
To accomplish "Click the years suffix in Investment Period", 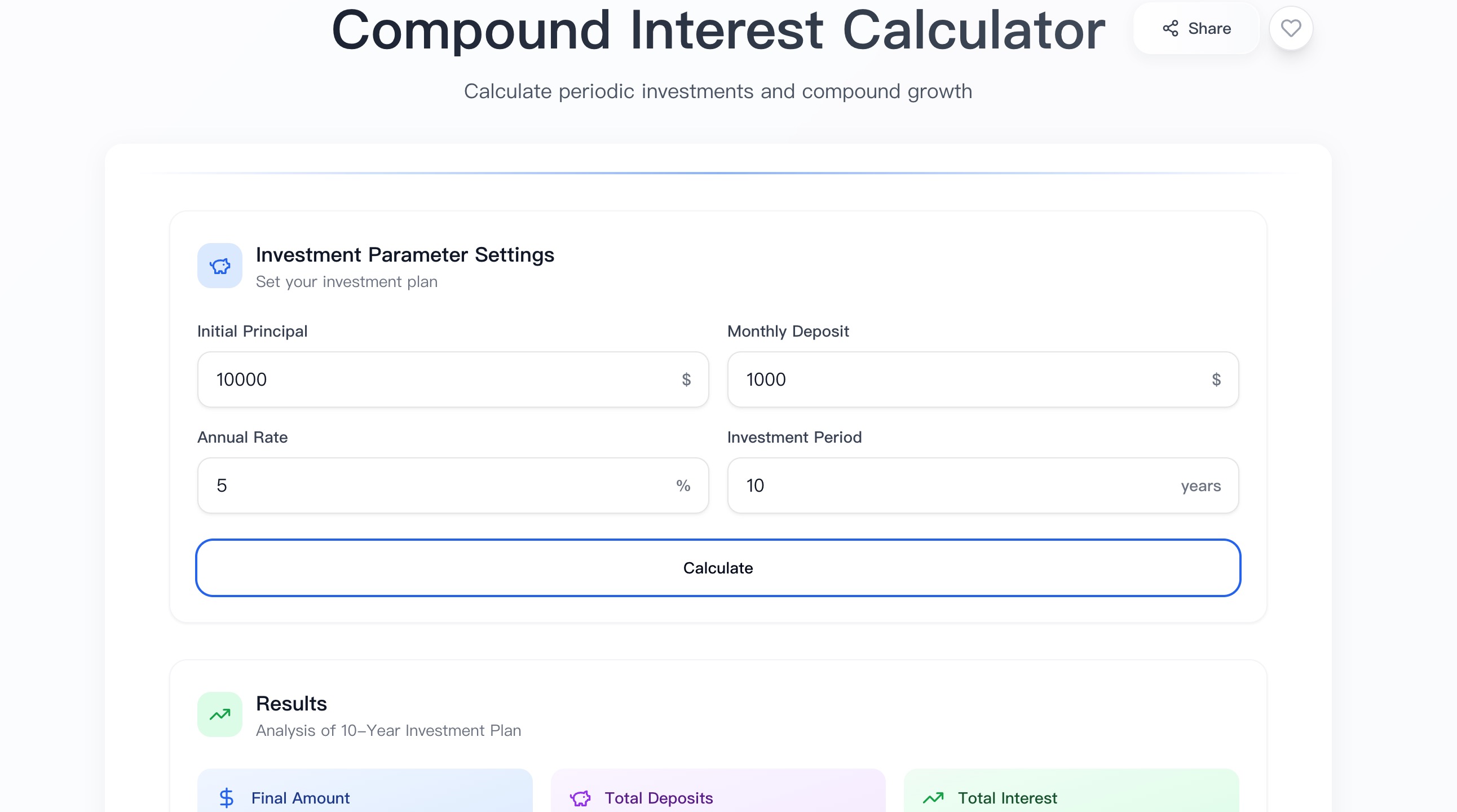I will coord(1201,486).
